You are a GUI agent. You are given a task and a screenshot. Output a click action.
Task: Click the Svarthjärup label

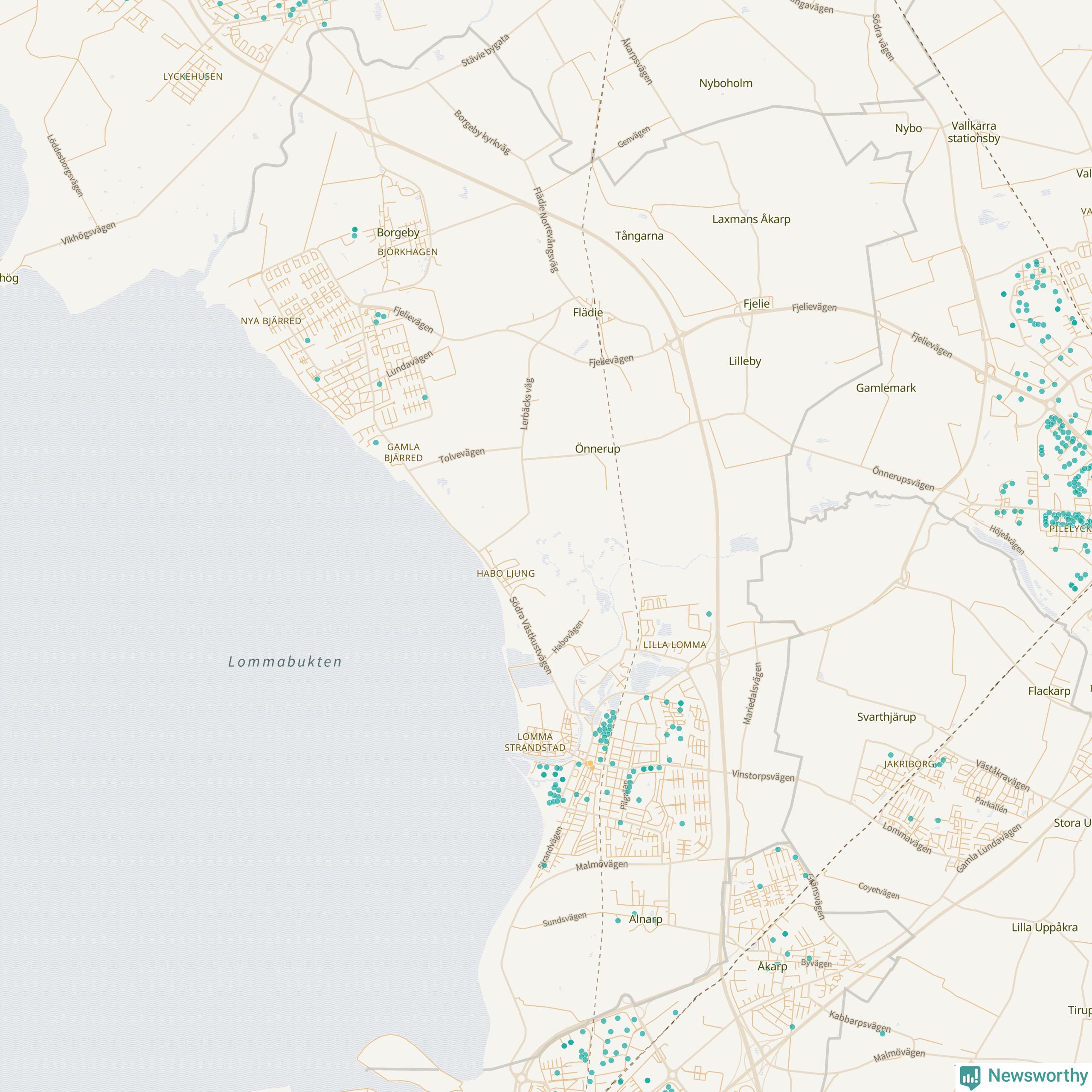click(886, 717)
